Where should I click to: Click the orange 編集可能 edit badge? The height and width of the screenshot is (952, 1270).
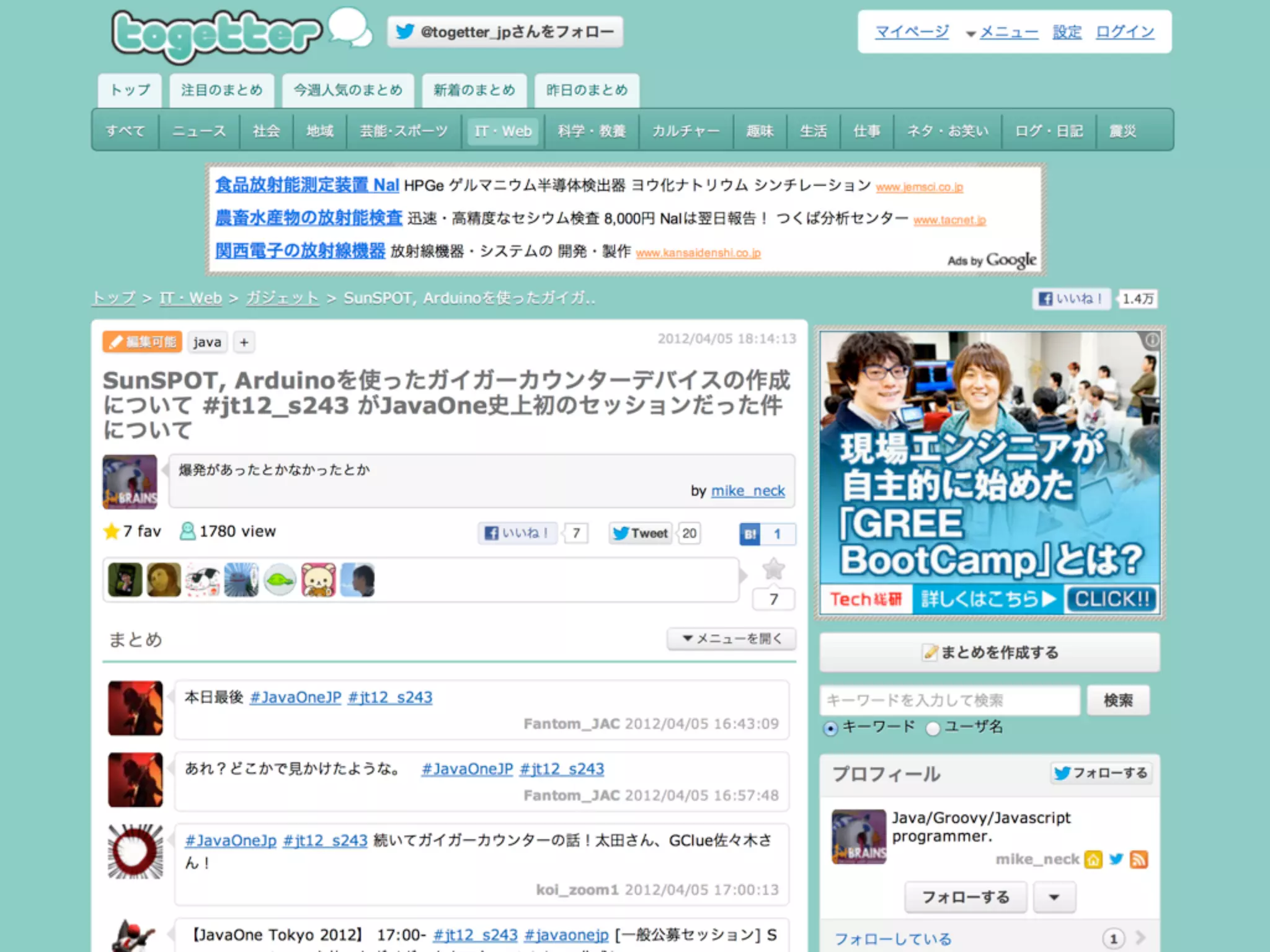tap(143, 342)
